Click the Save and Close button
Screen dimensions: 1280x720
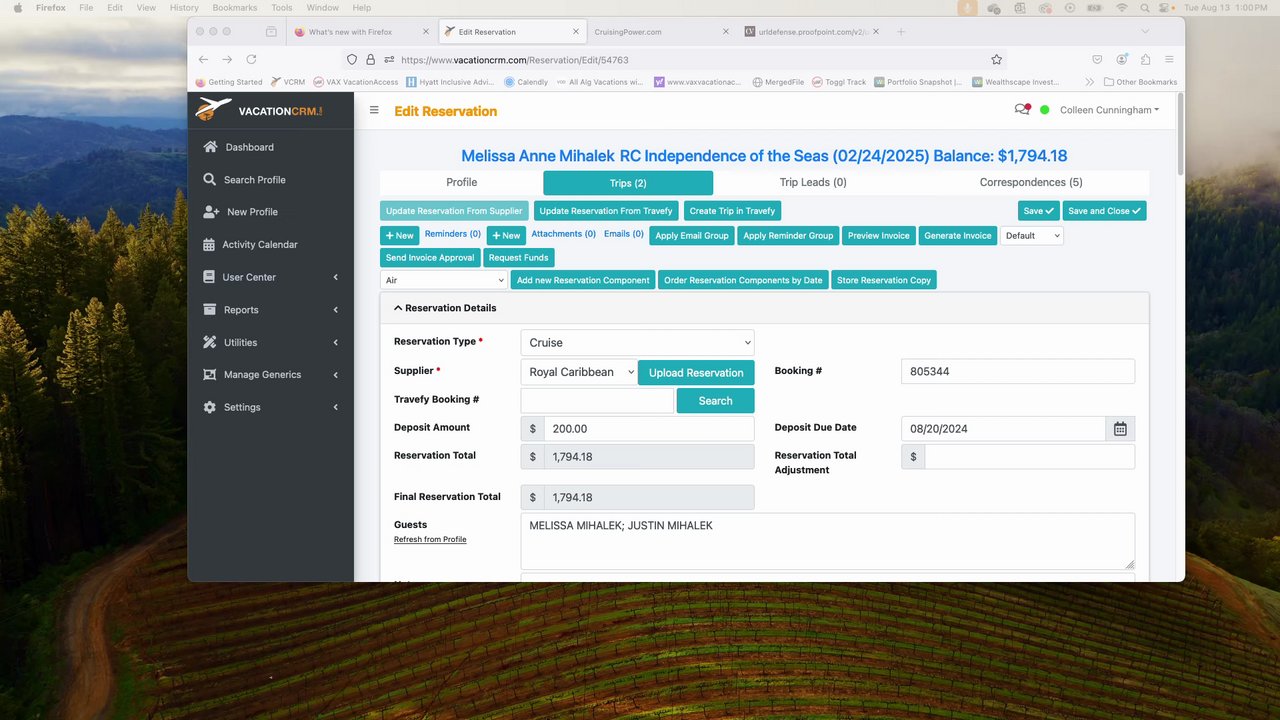1104,211
